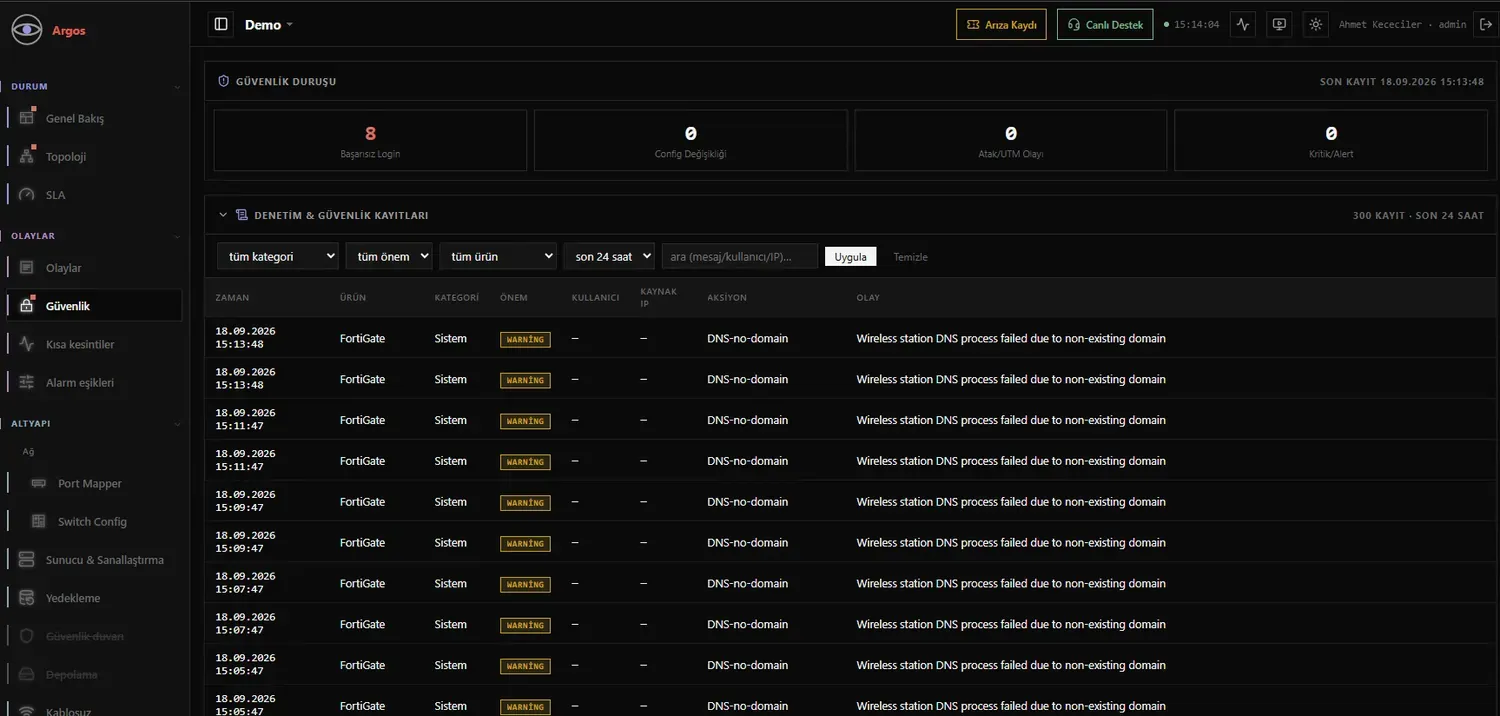Click the Olaylar sidebar icon
The image size is (1500, 716).
tap(27, 268)
